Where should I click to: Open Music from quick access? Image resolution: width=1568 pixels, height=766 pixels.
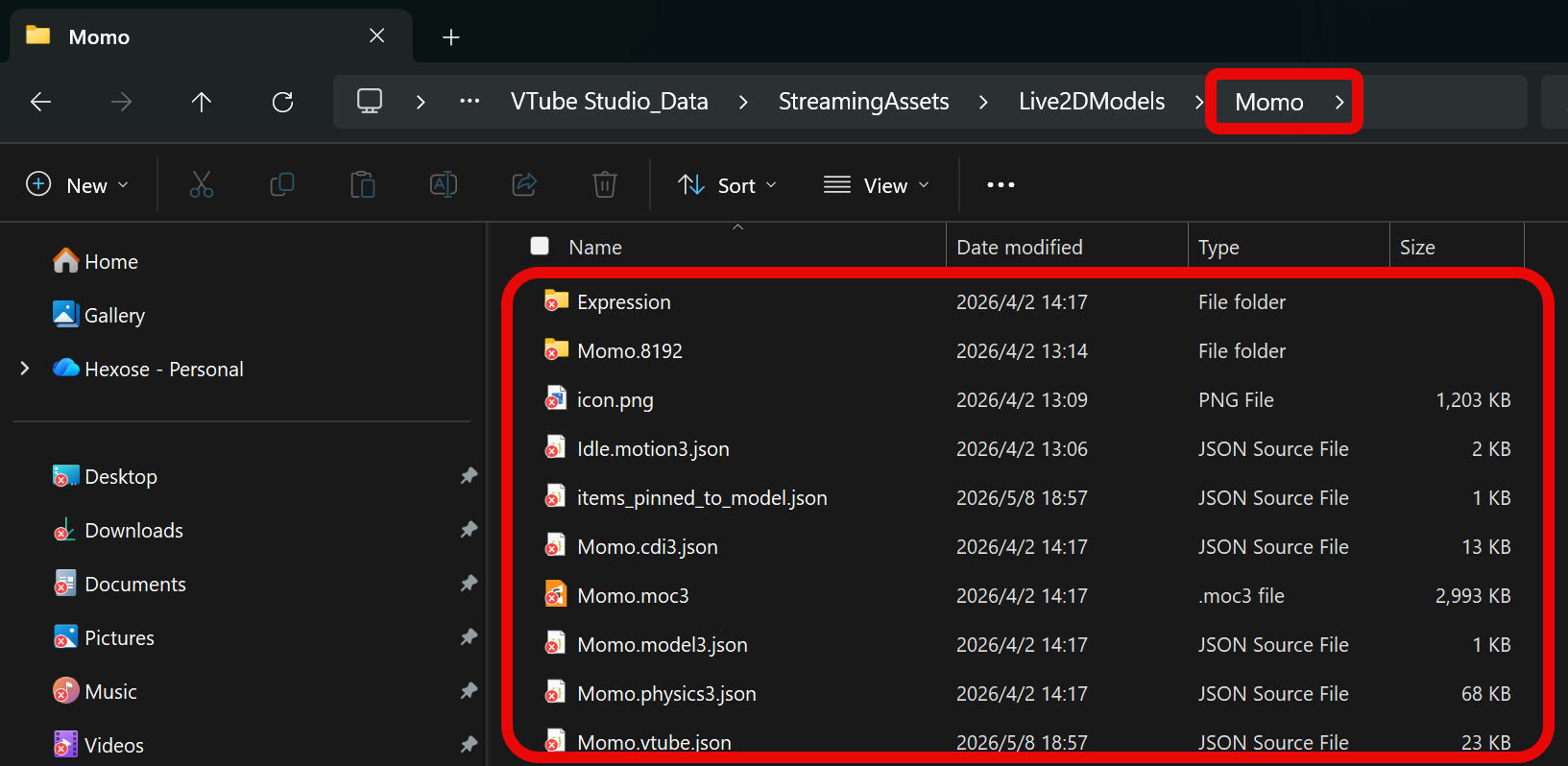[95, 691]
